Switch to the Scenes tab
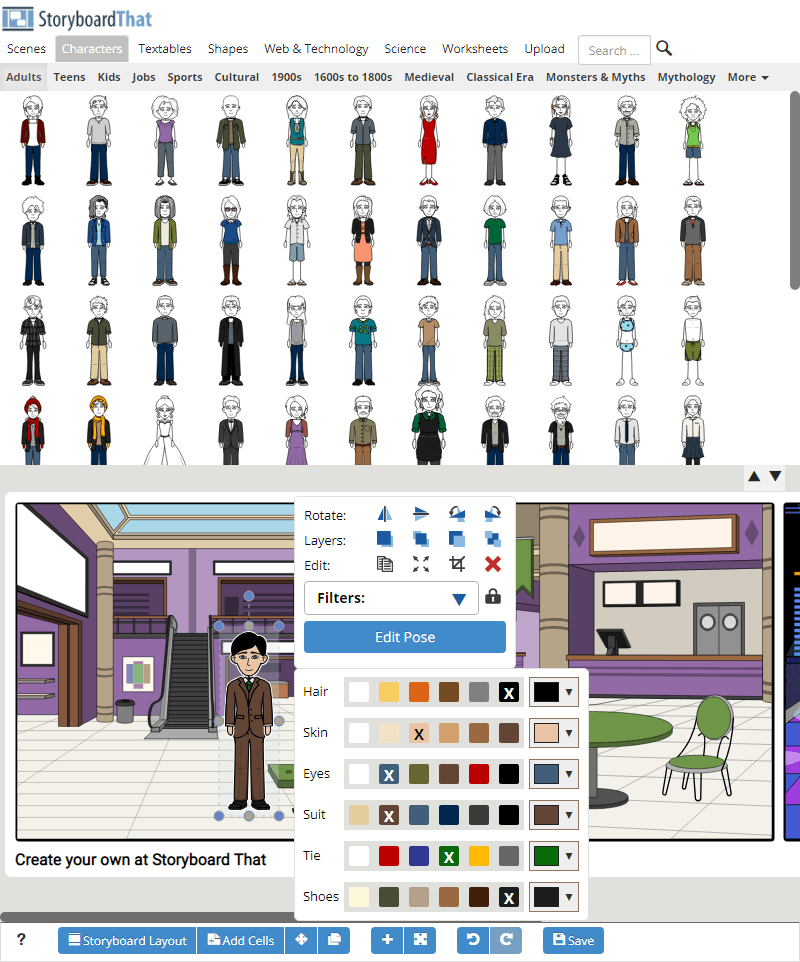Screen dimensions: 800x962 click(x=27, y=49)
